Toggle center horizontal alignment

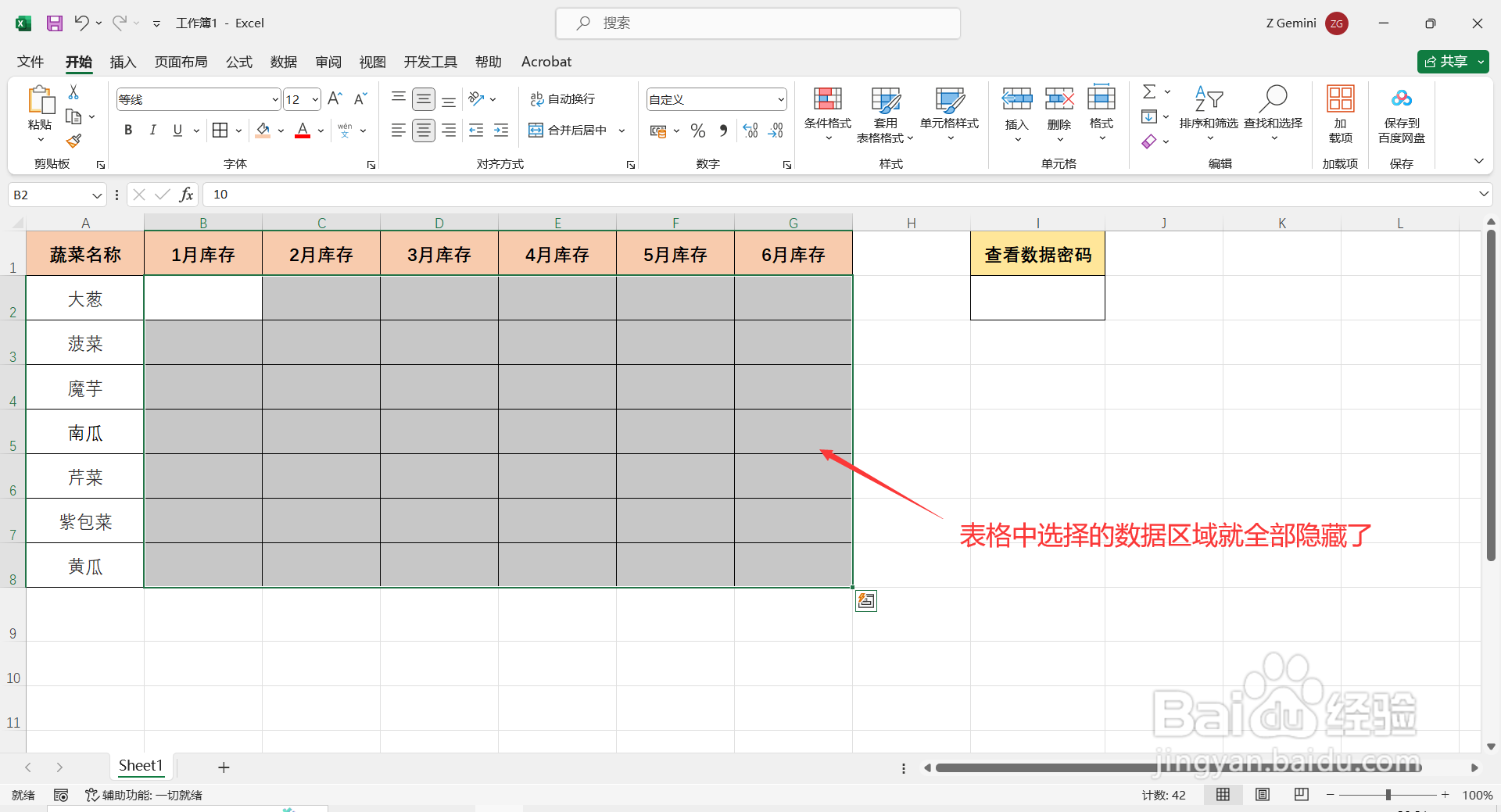(424, 131)
